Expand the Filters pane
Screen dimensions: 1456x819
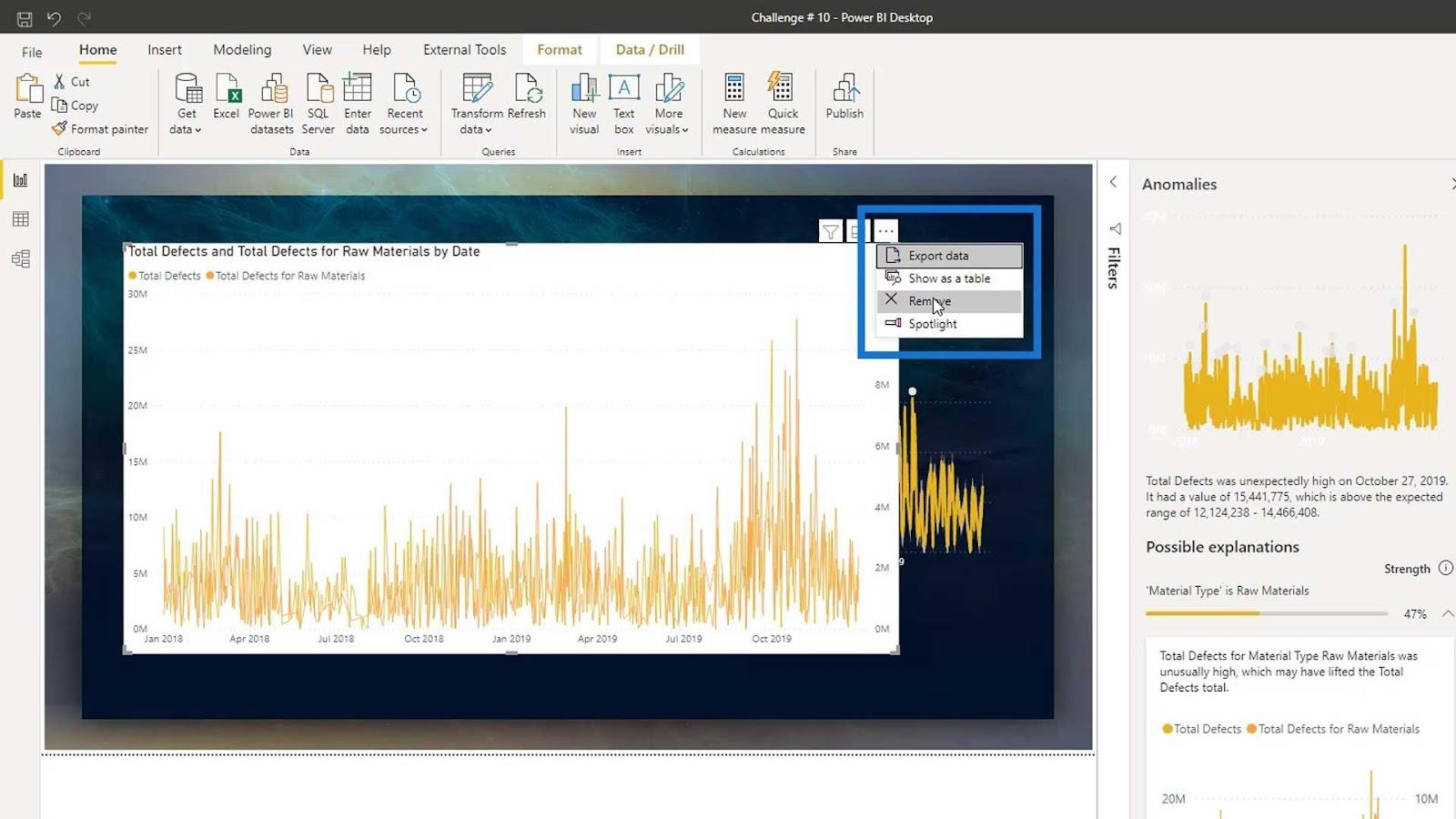pos(1113,182)
